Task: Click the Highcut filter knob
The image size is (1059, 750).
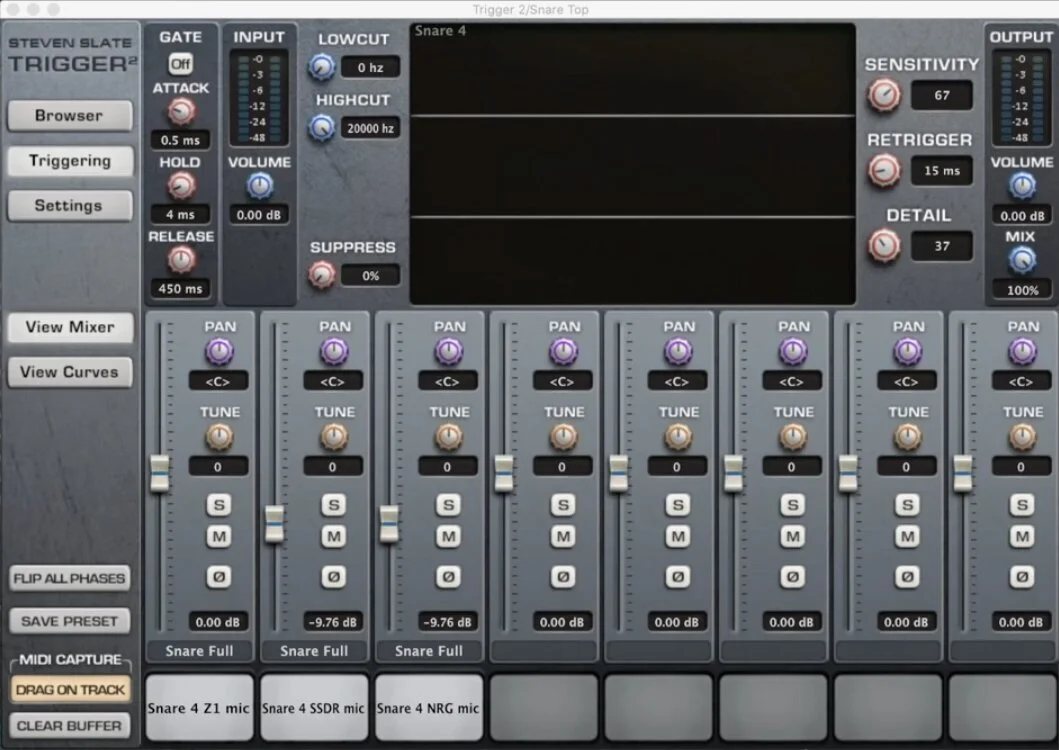Action: pos(322,128)
